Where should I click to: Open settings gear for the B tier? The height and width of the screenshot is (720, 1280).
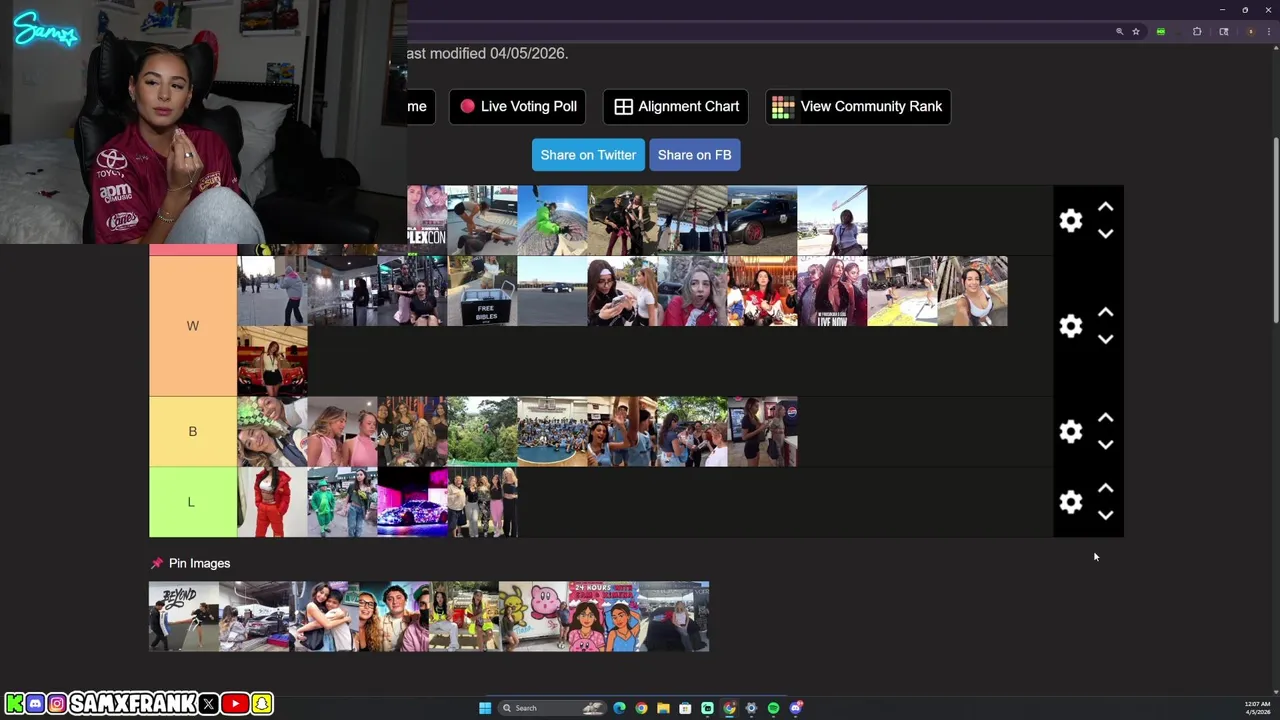(x=1071, y=431)
